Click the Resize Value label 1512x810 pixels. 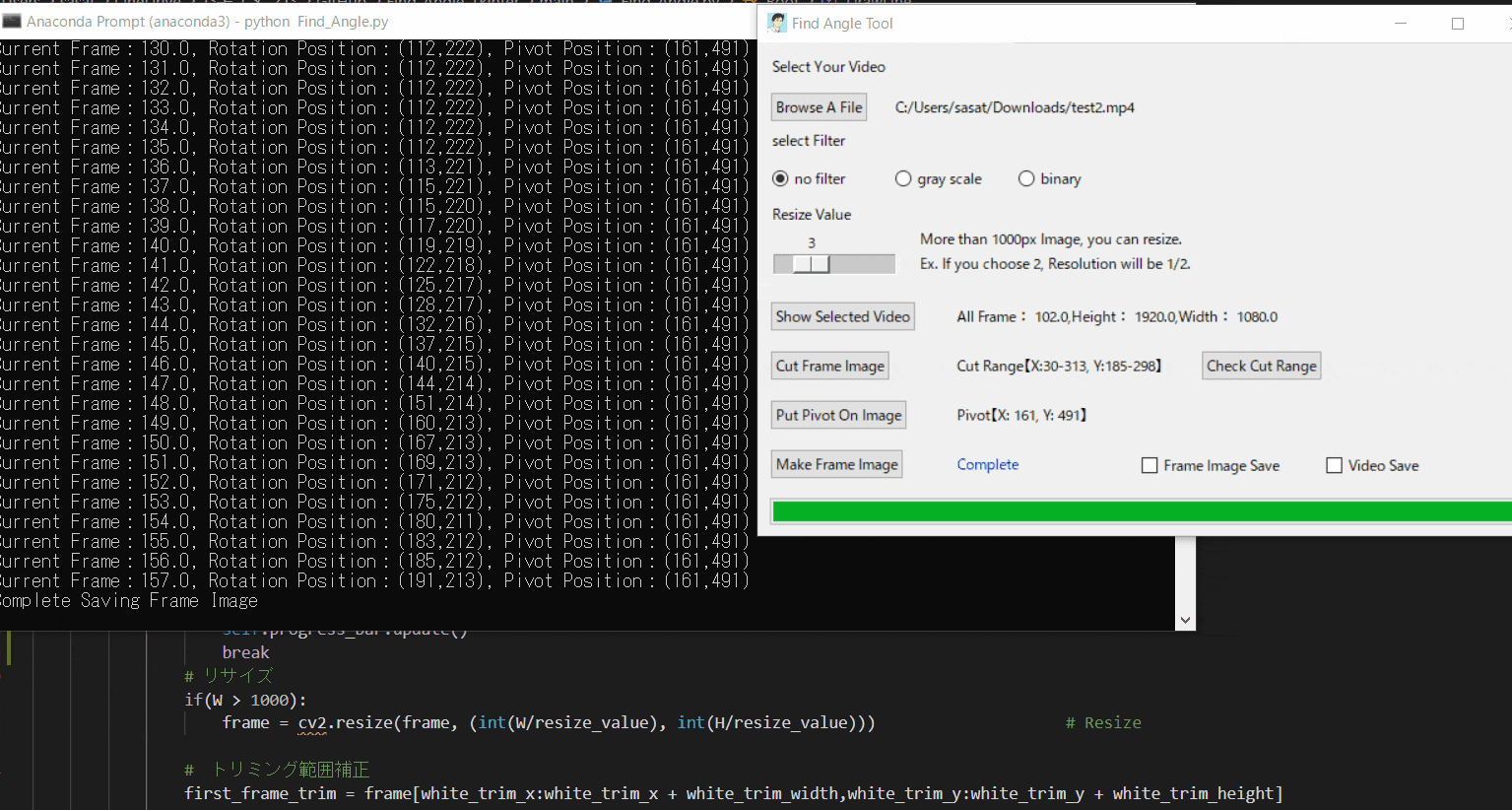click(x=812, y=214)
